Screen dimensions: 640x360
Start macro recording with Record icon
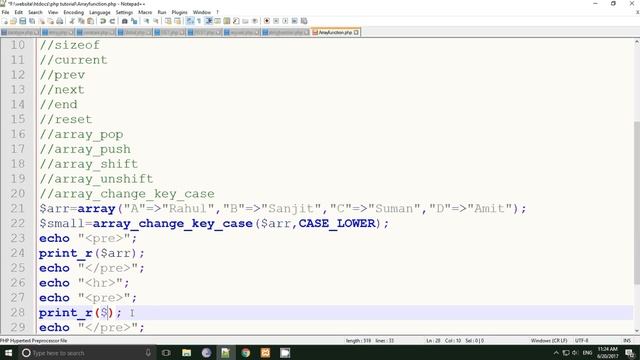pyautogui.click(x=267, y=21)
